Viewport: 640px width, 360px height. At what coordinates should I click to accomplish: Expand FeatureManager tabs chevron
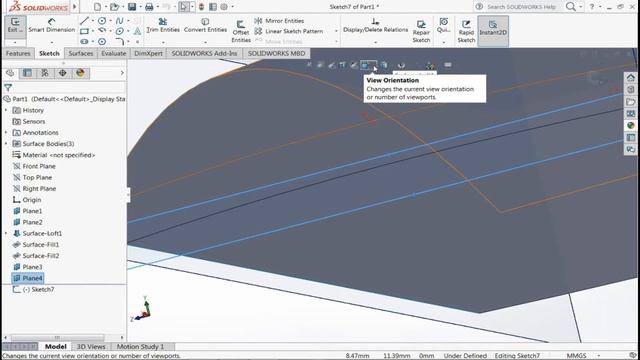coord(122,73)
